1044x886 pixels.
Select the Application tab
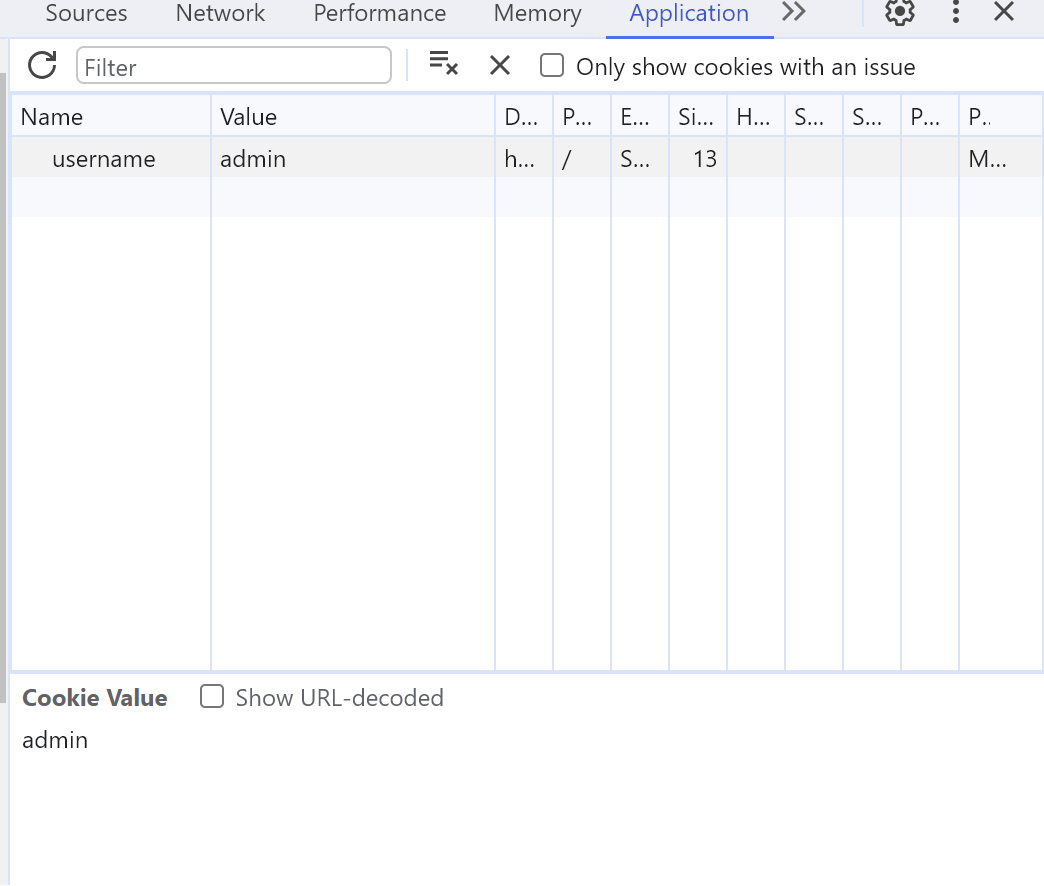tap(688, 14)
